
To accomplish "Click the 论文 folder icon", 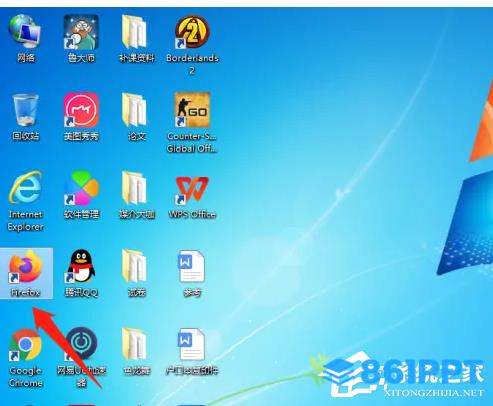I will click(136, 117).
